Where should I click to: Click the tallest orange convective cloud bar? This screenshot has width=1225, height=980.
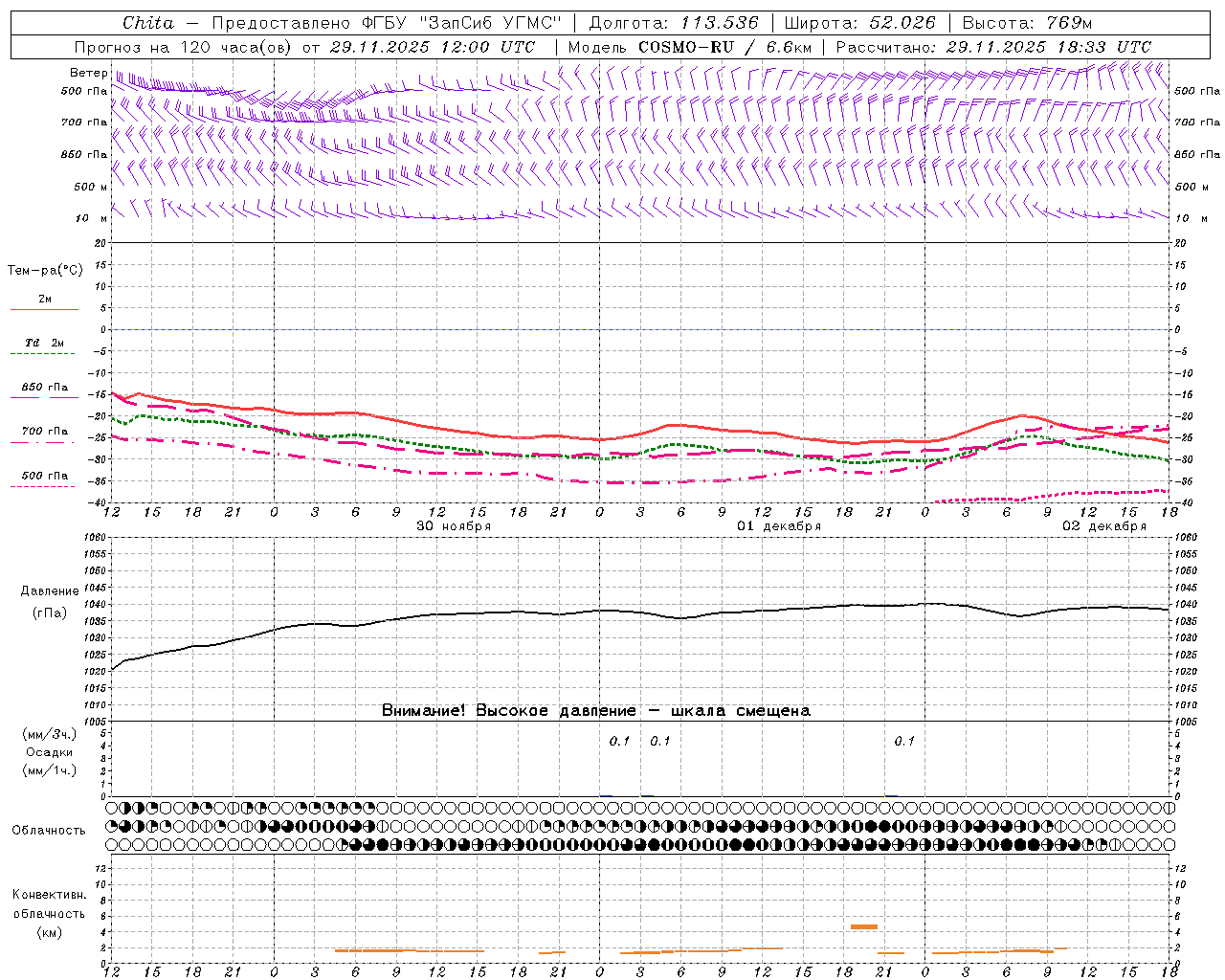tap(864, 926)
